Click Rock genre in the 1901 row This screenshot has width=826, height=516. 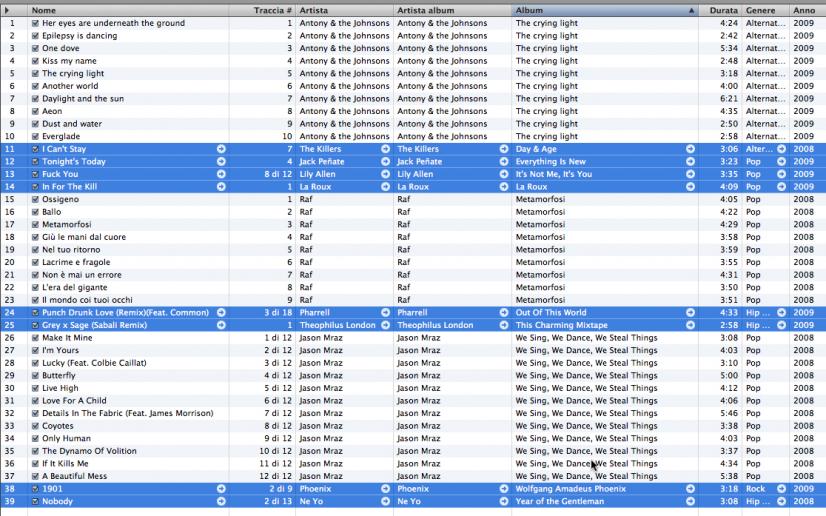point(755,489)
